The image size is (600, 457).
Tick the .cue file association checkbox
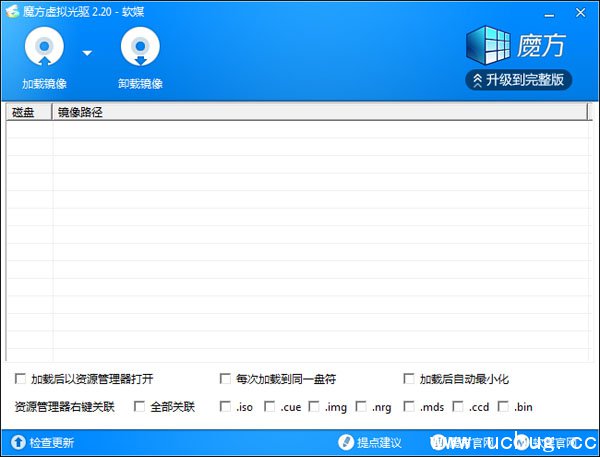269,407
